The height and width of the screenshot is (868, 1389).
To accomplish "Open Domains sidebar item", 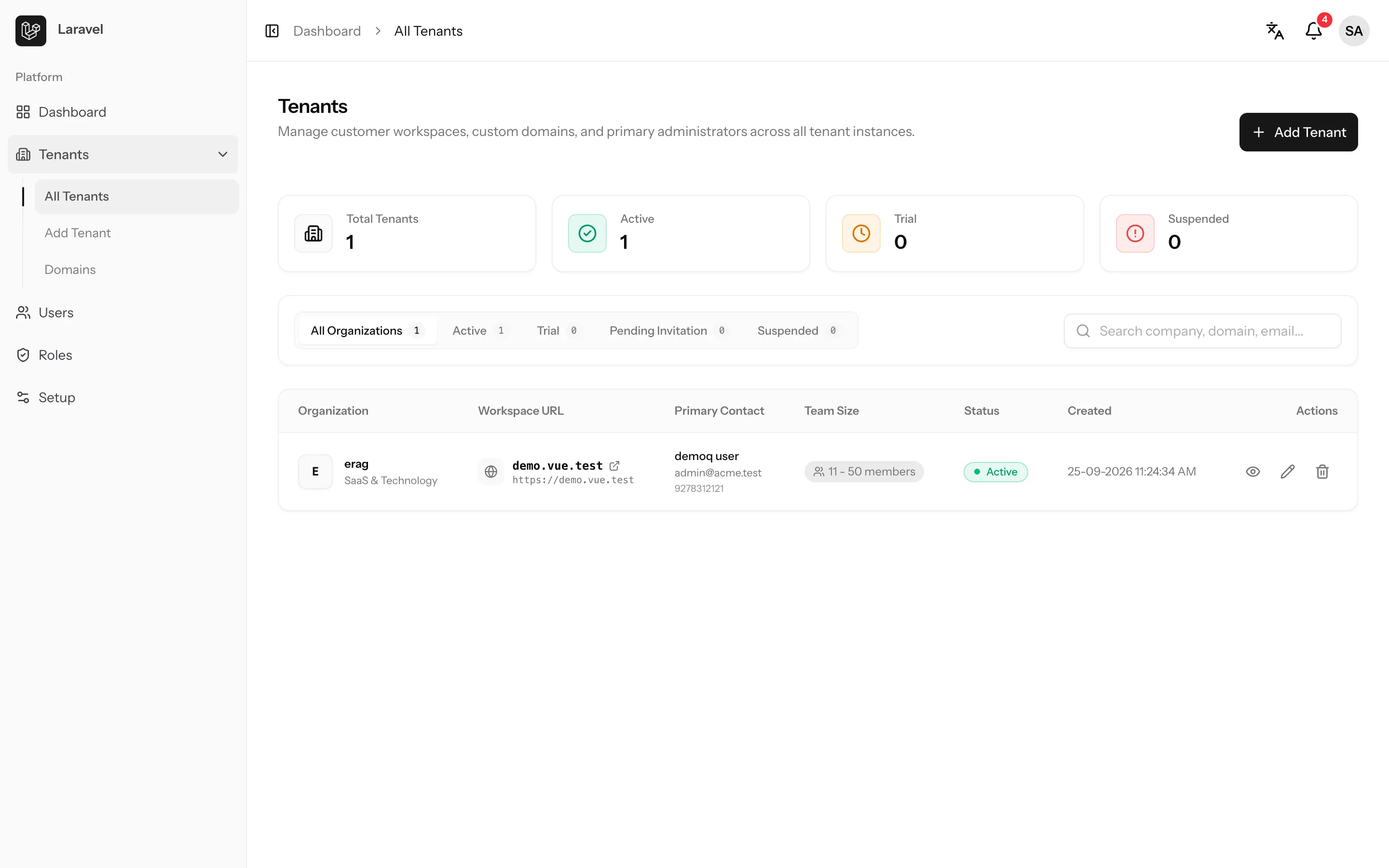I will [136, 270].
